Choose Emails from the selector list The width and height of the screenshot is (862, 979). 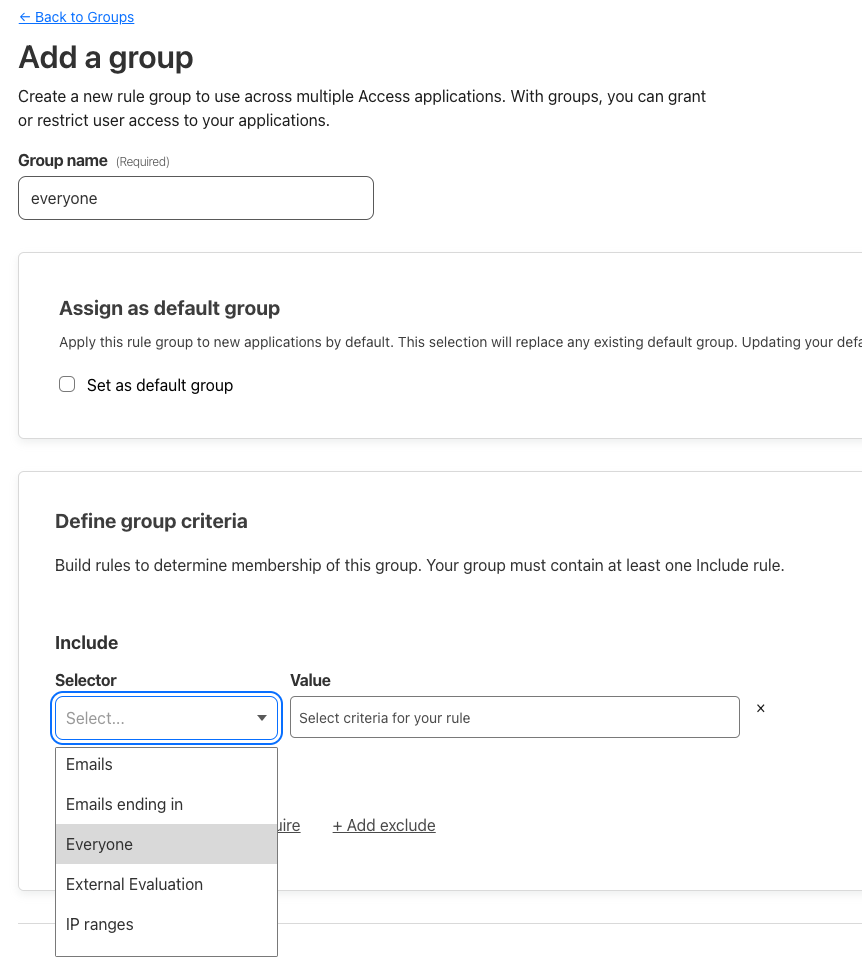[90, 764]
